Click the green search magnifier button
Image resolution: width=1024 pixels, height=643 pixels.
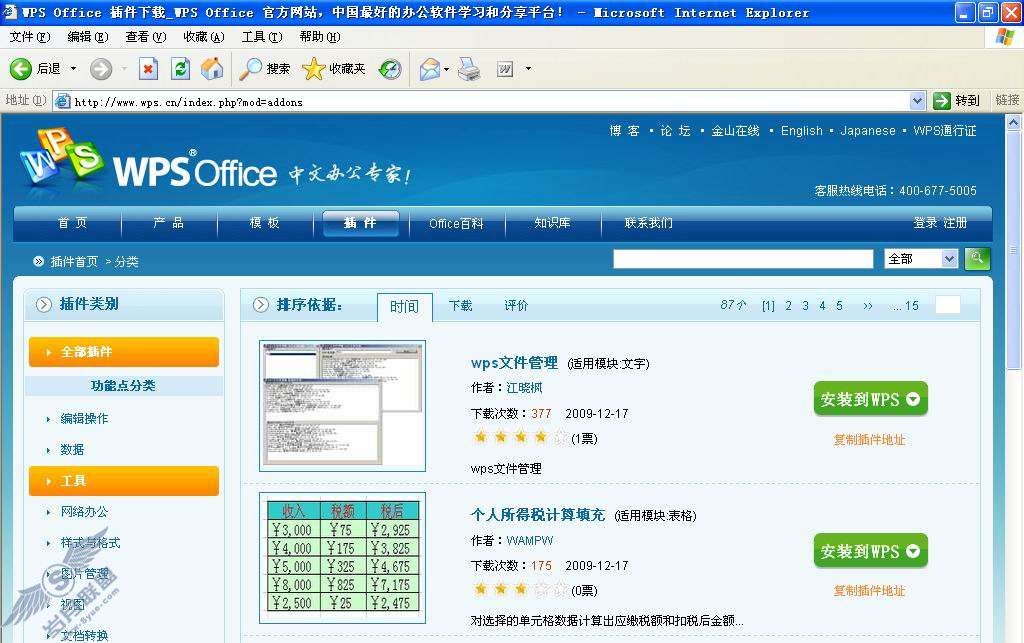coord(977,259)
